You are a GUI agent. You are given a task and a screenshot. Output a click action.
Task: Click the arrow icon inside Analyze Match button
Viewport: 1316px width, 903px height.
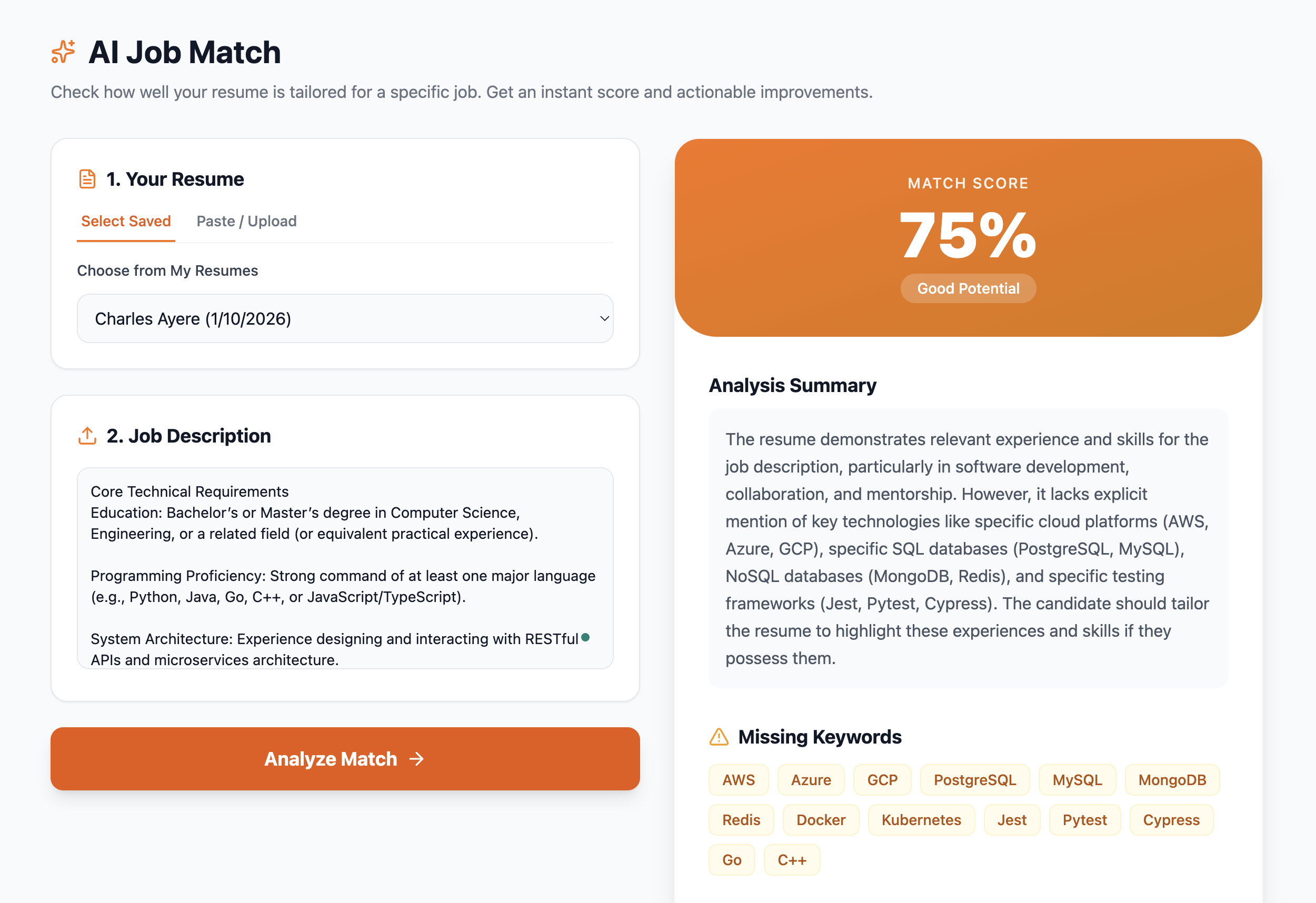(417, 759)
